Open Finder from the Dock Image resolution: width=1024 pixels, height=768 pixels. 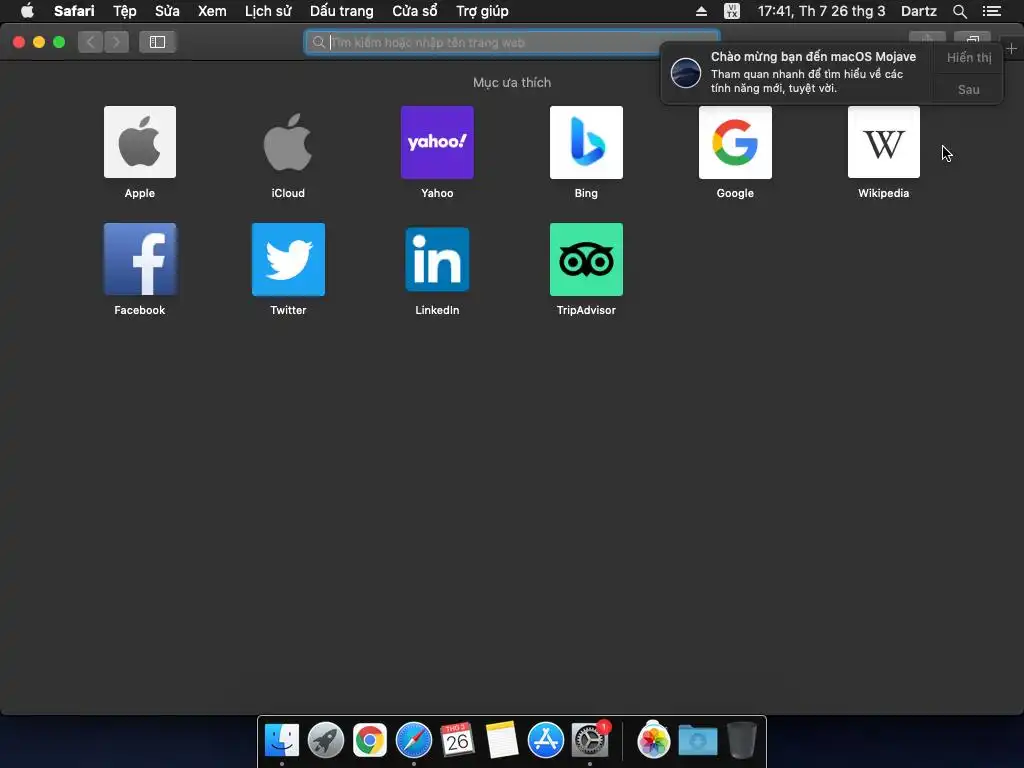281,740
